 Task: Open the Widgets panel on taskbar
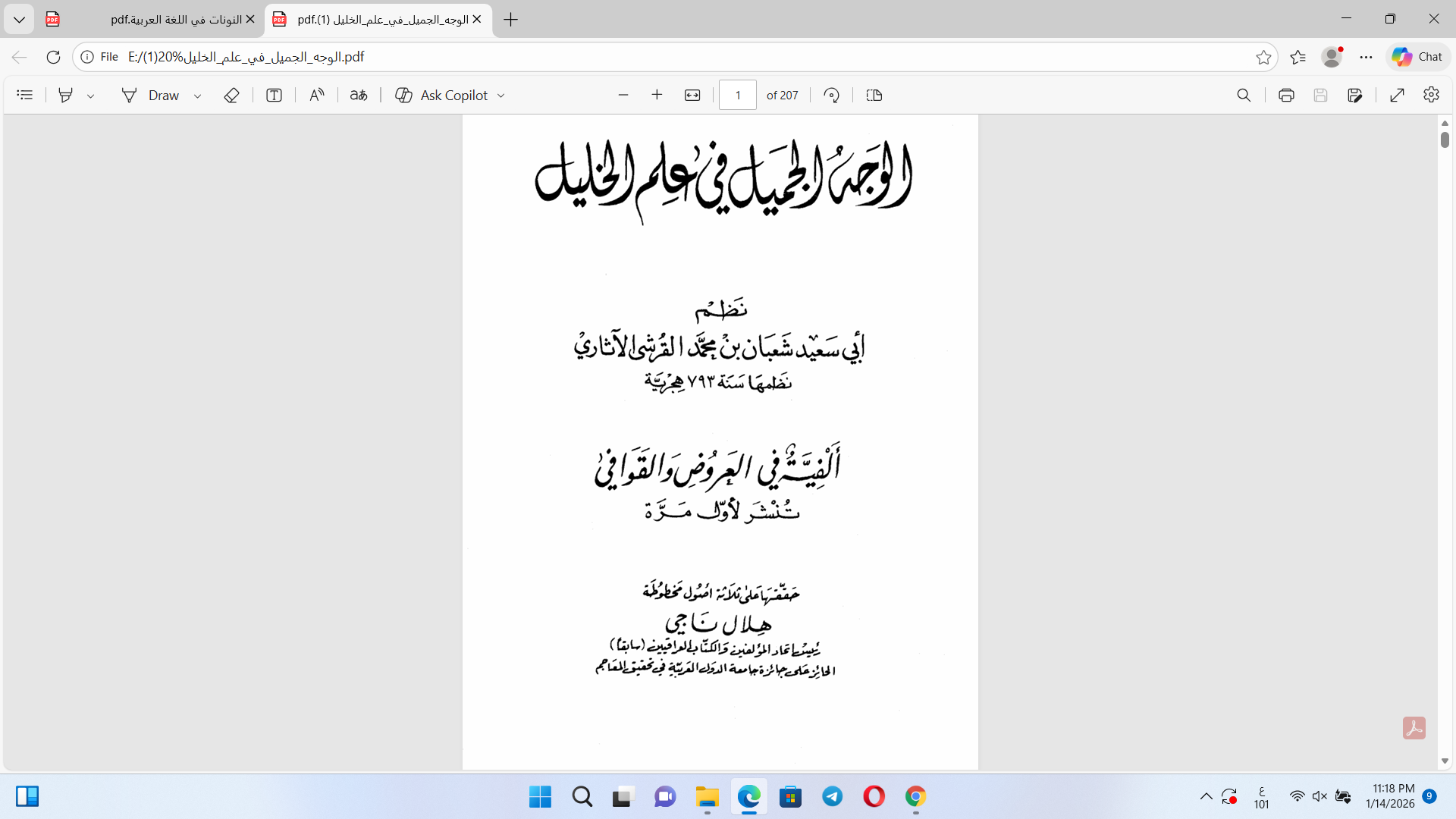pos(27,796)
